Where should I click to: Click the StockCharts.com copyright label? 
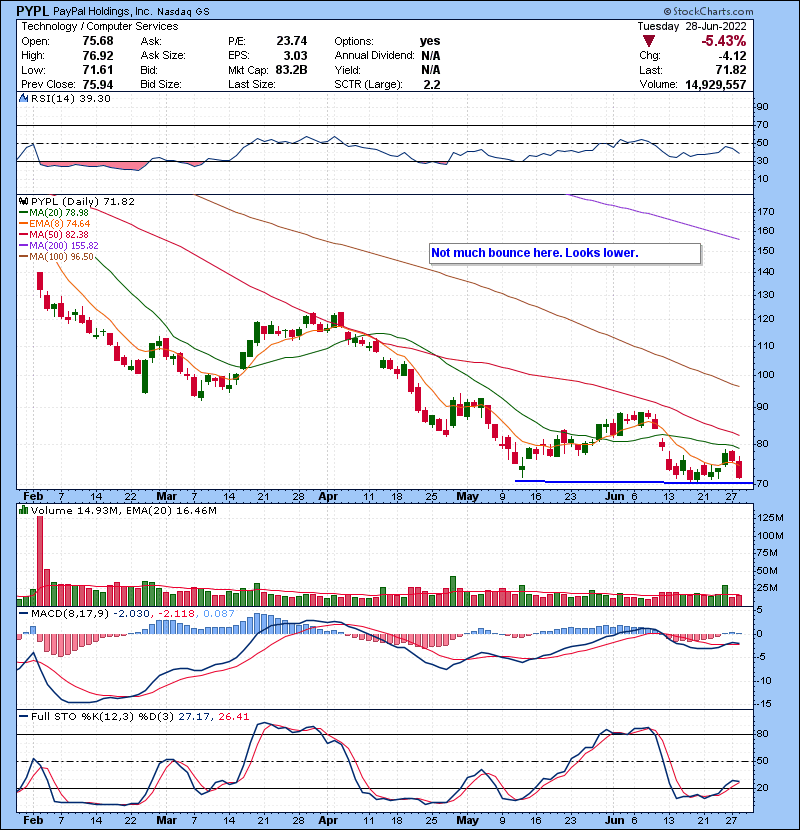[x=708, y=11]
